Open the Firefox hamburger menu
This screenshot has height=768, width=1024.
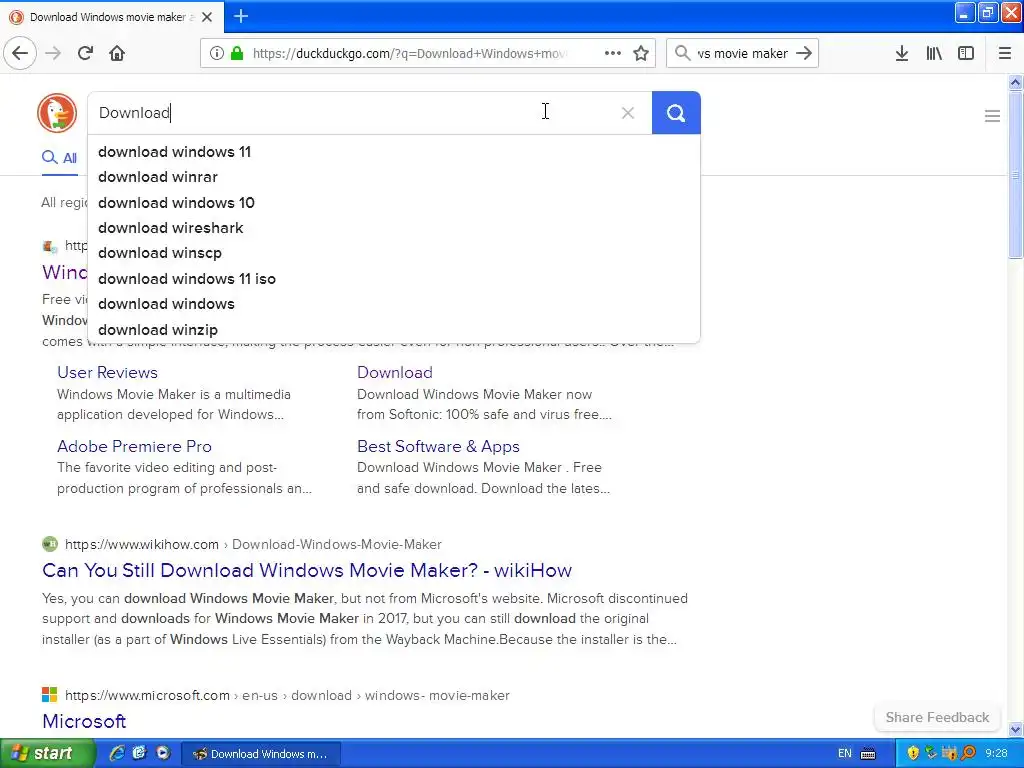1005,53
